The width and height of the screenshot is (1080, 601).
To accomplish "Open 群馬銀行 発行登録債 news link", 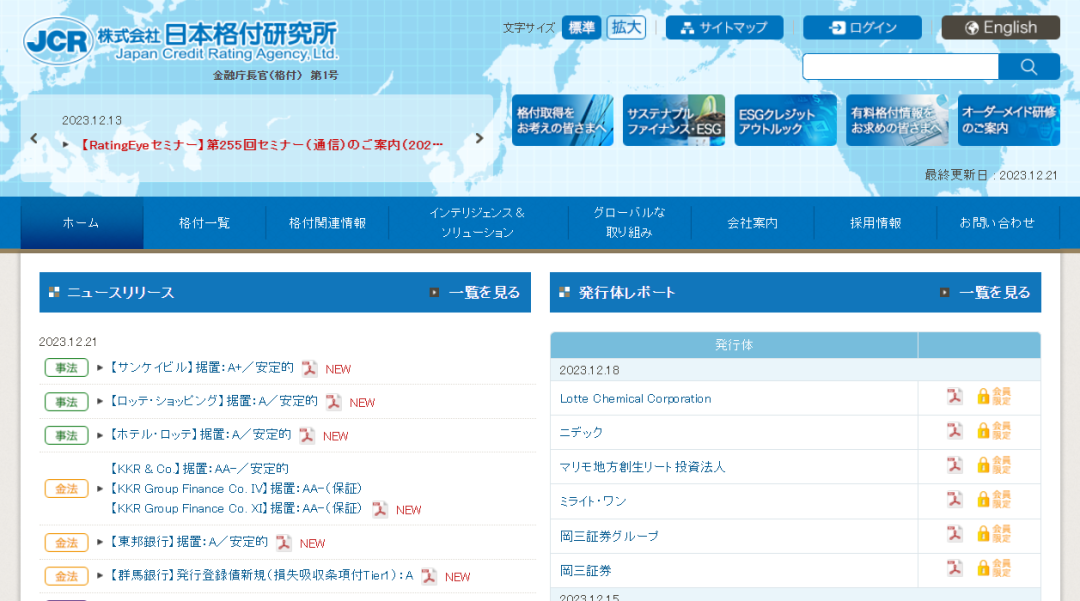I will pos(261,576).
